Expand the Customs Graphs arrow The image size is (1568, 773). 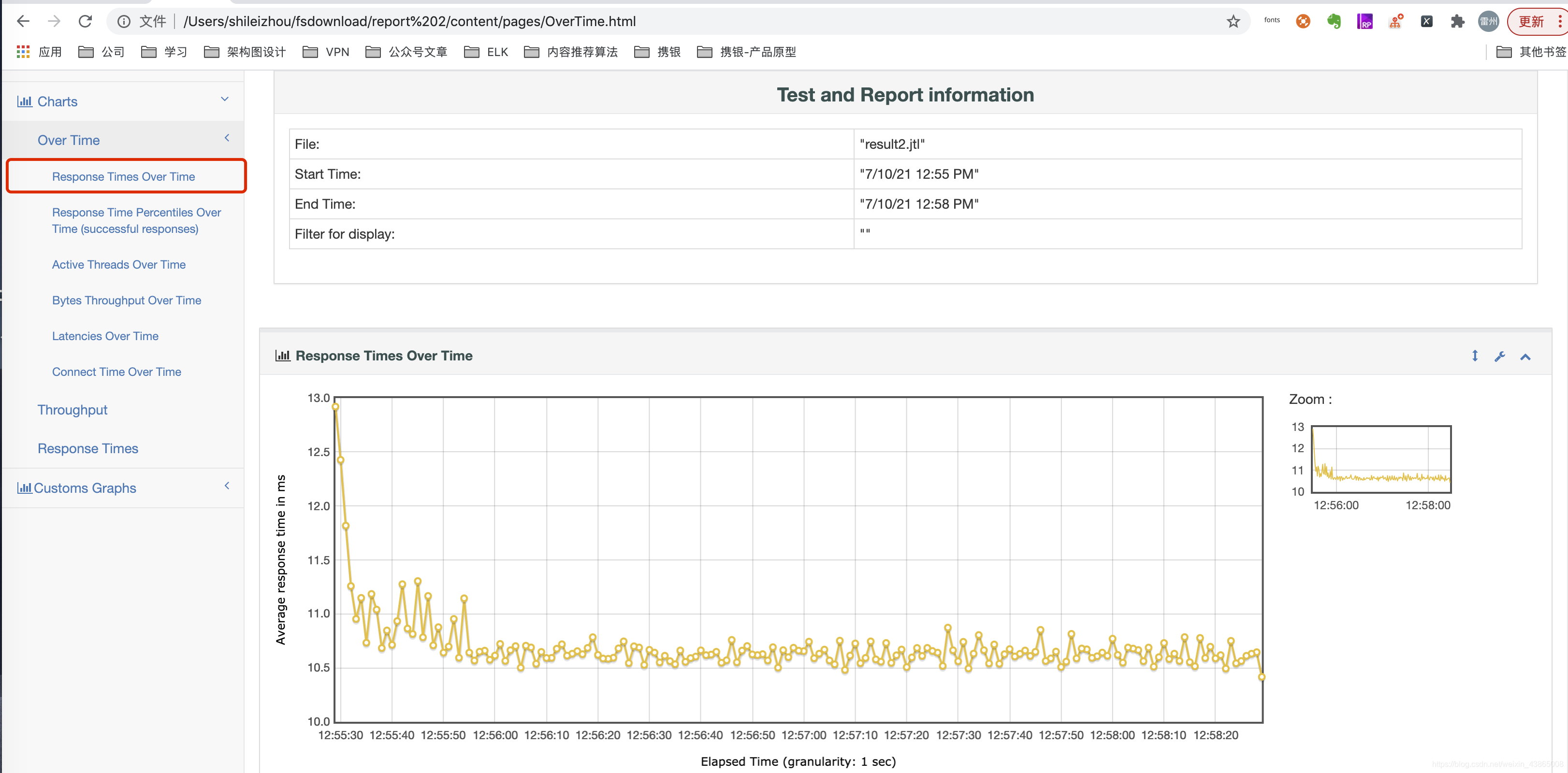coord(226,486)
